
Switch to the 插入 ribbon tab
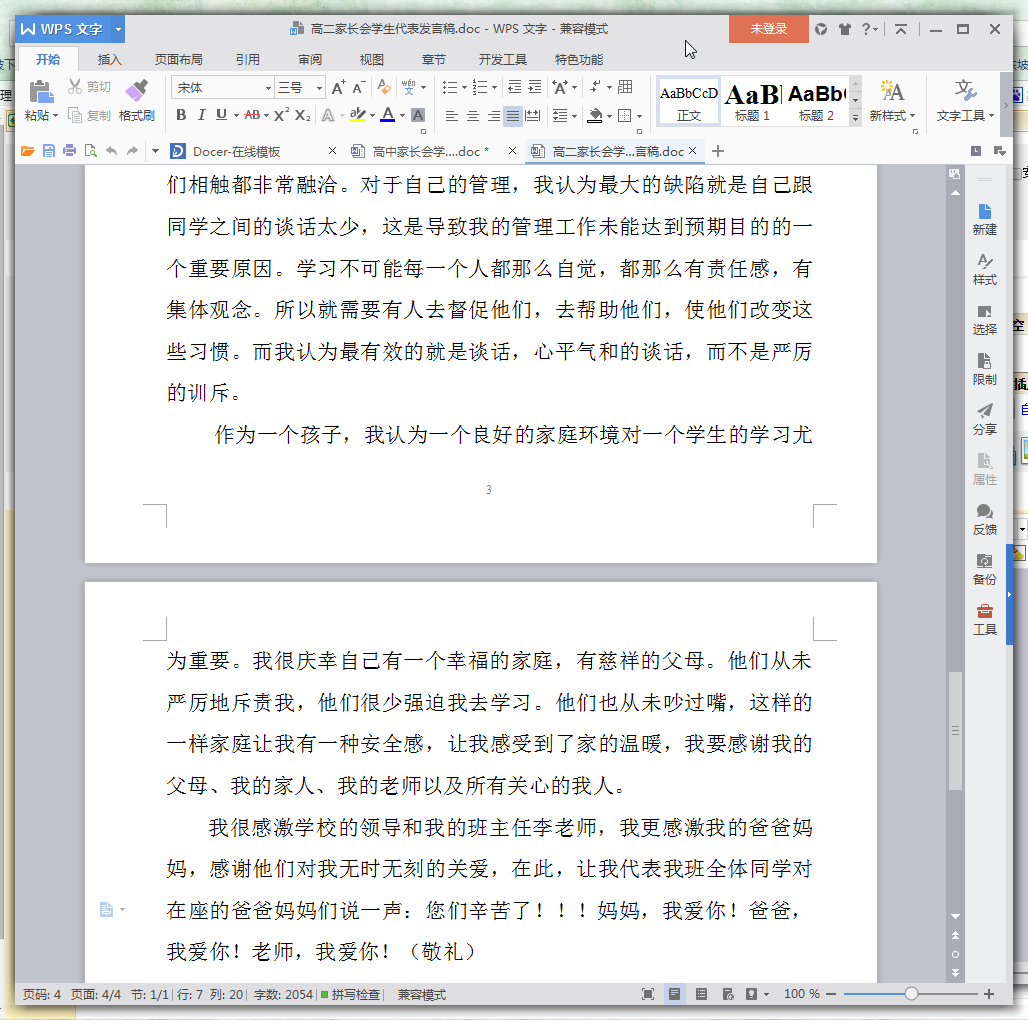coord(109,59)
